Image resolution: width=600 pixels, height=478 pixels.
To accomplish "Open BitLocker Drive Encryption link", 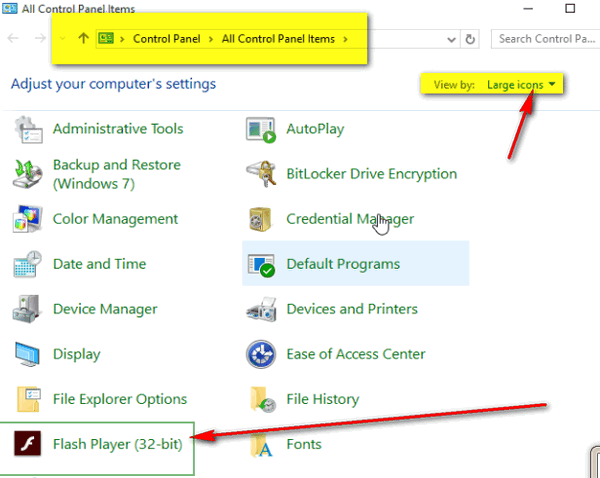I will coord(372,174).
